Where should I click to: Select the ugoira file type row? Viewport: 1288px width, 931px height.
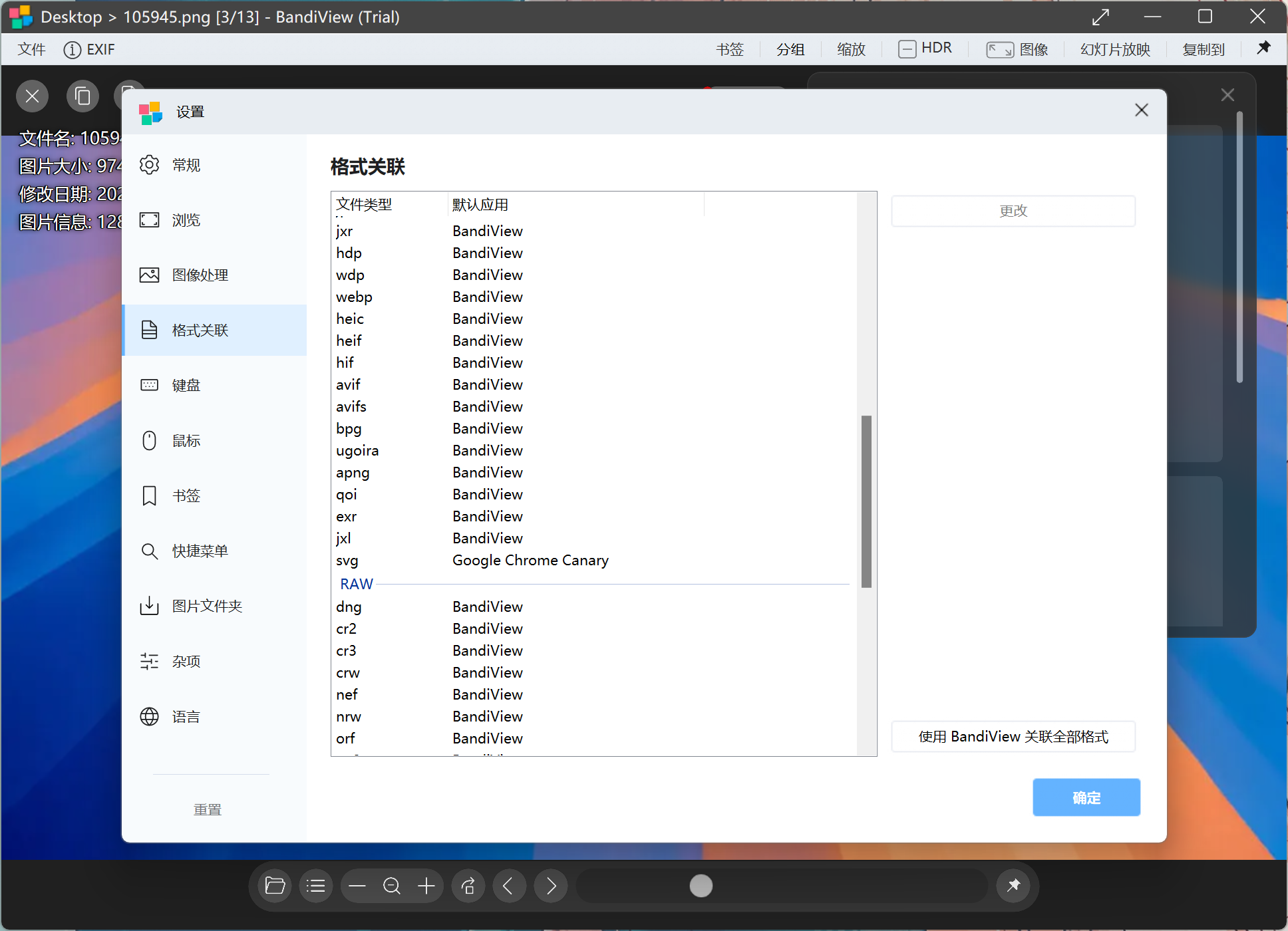(x=594, y=451)
